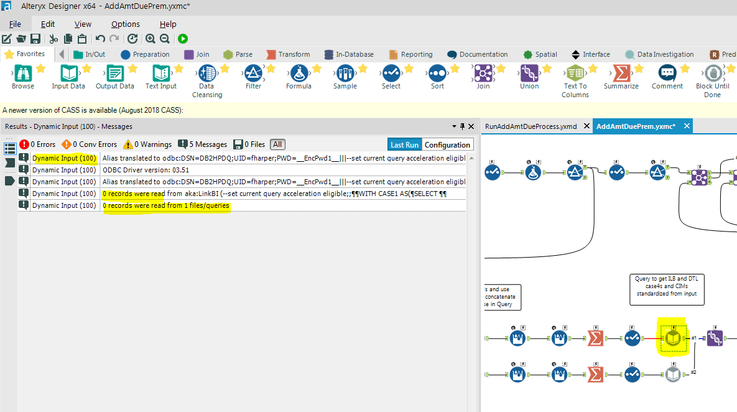The image size is (737, 412).
Task: Select the Input Data tool
Action: pyautogui.click(x=69, y=77)
